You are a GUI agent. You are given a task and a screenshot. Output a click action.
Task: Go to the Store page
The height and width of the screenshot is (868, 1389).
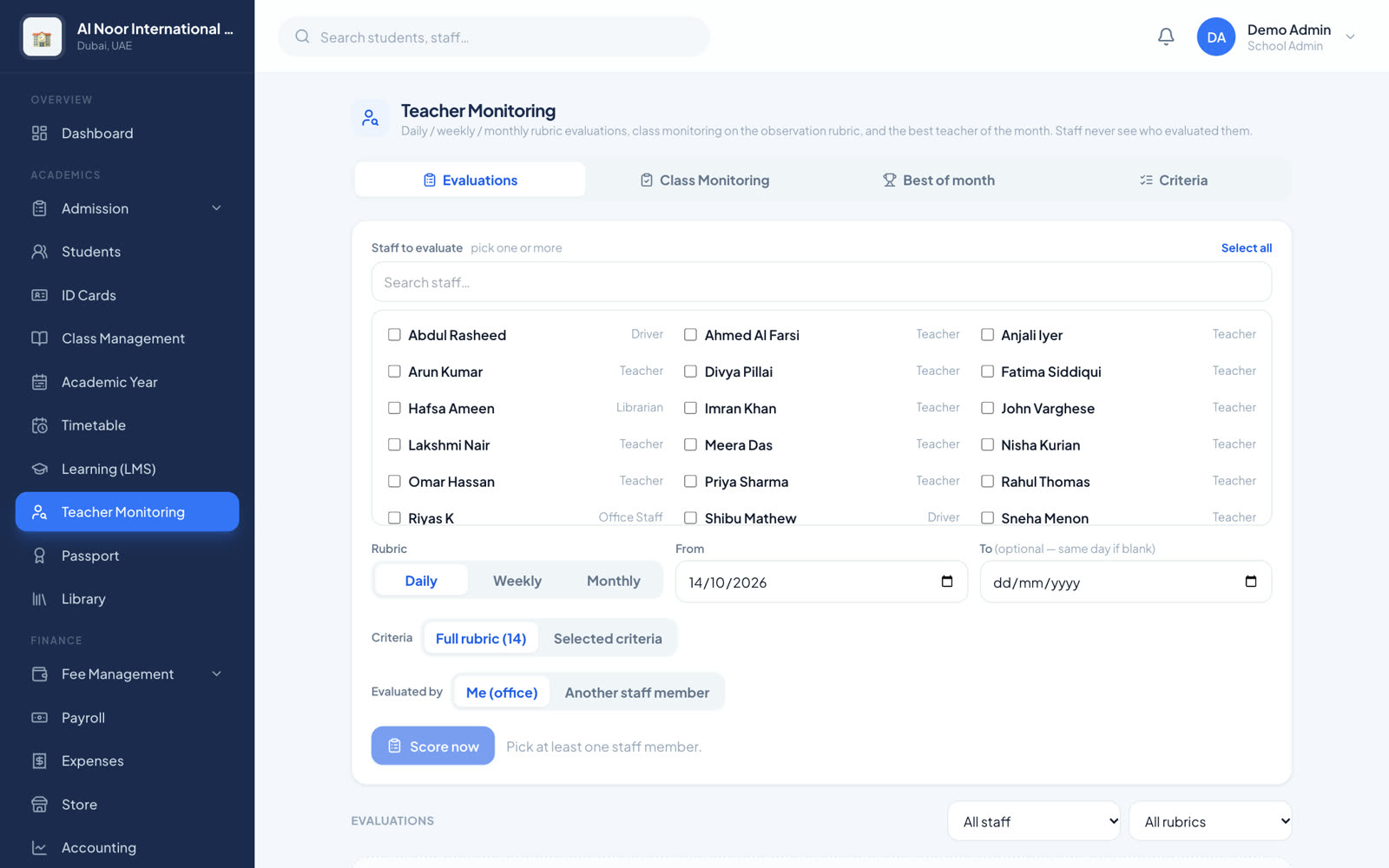tap(127, 805)
